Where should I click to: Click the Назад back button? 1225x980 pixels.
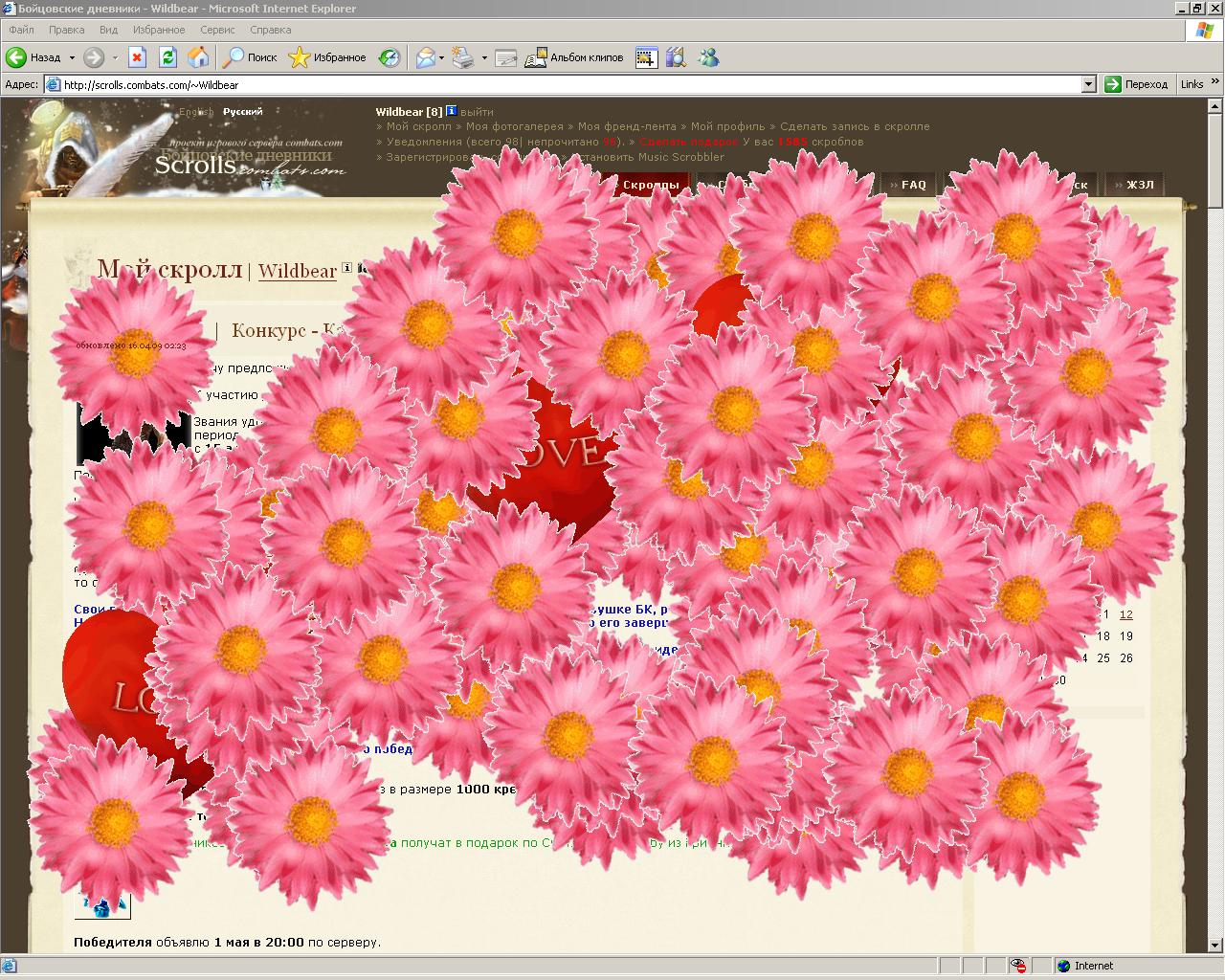click(x=33, y=57)
